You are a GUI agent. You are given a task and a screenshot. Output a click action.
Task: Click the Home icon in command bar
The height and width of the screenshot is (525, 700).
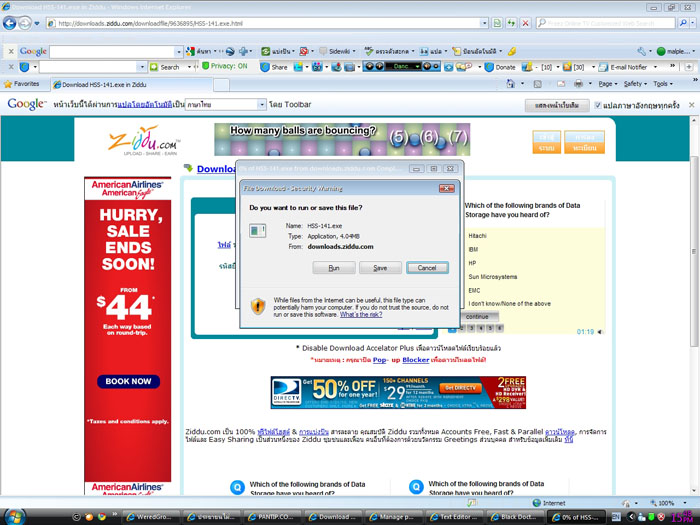(x=511, y=83)
